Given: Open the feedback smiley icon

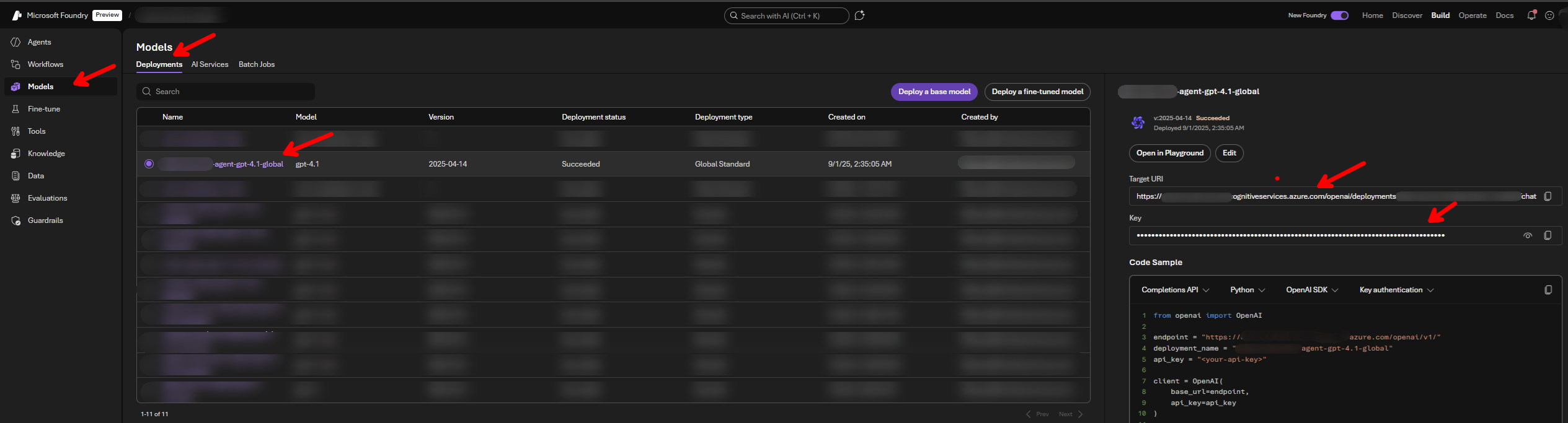Looking at the screenshot, I should point(1549,15).
